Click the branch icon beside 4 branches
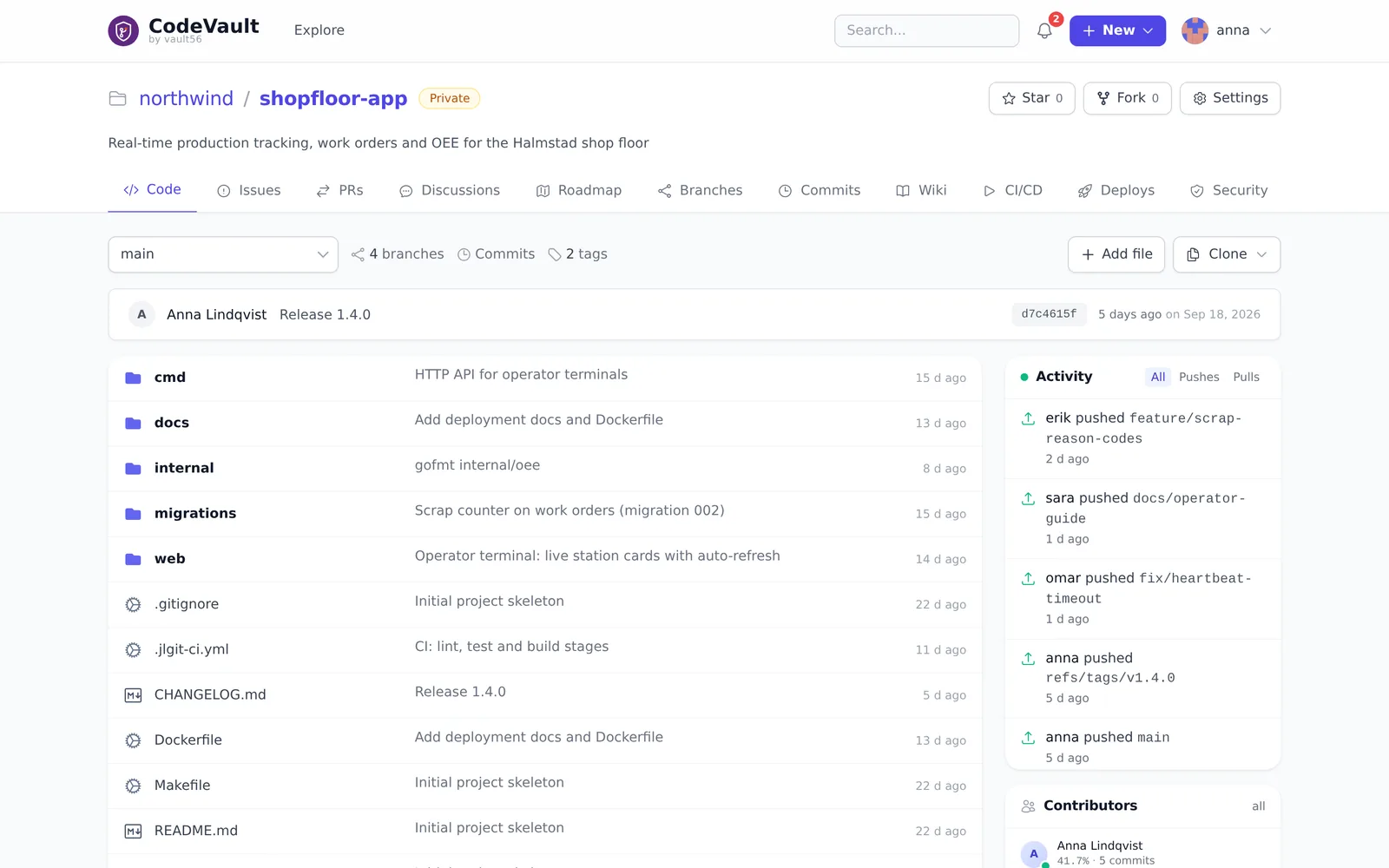This screenshot has height=868, width=1389. (358, 254)
